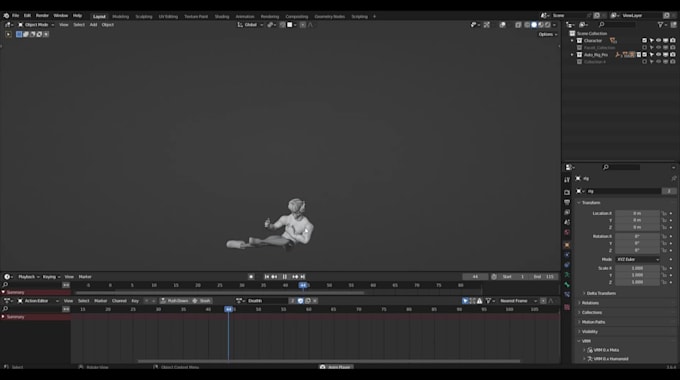Open the Render menu

(x=42, y=16)
